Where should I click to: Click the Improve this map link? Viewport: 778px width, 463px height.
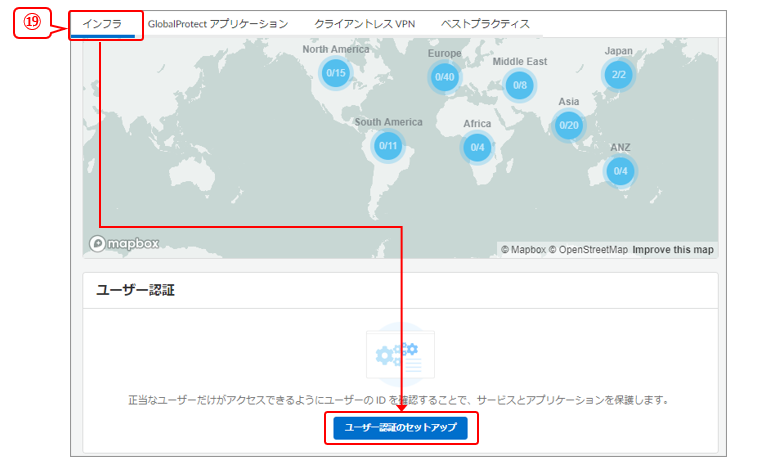[x=673, y=250]
